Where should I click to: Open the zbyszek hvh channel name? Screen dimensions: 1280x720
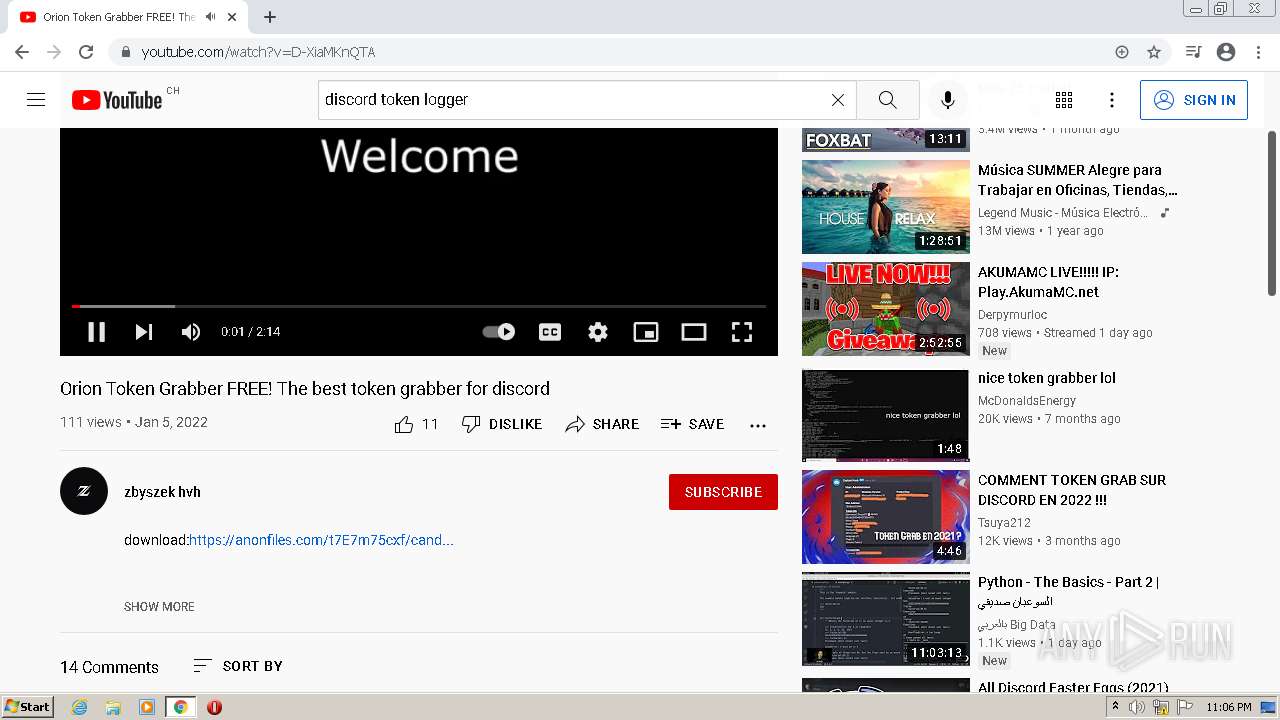(x=162, y=492)
